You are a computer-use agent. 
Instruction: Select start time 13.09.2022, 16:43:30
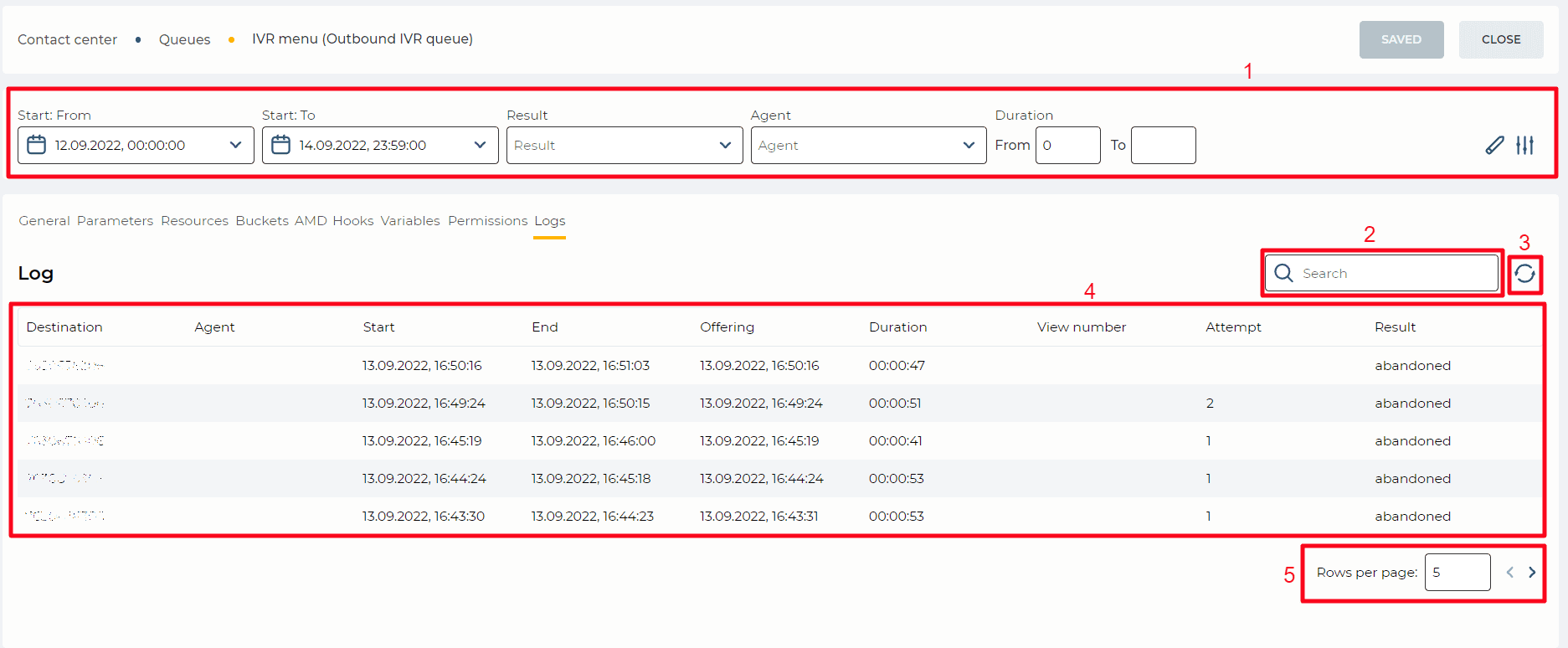coord(424,517)
